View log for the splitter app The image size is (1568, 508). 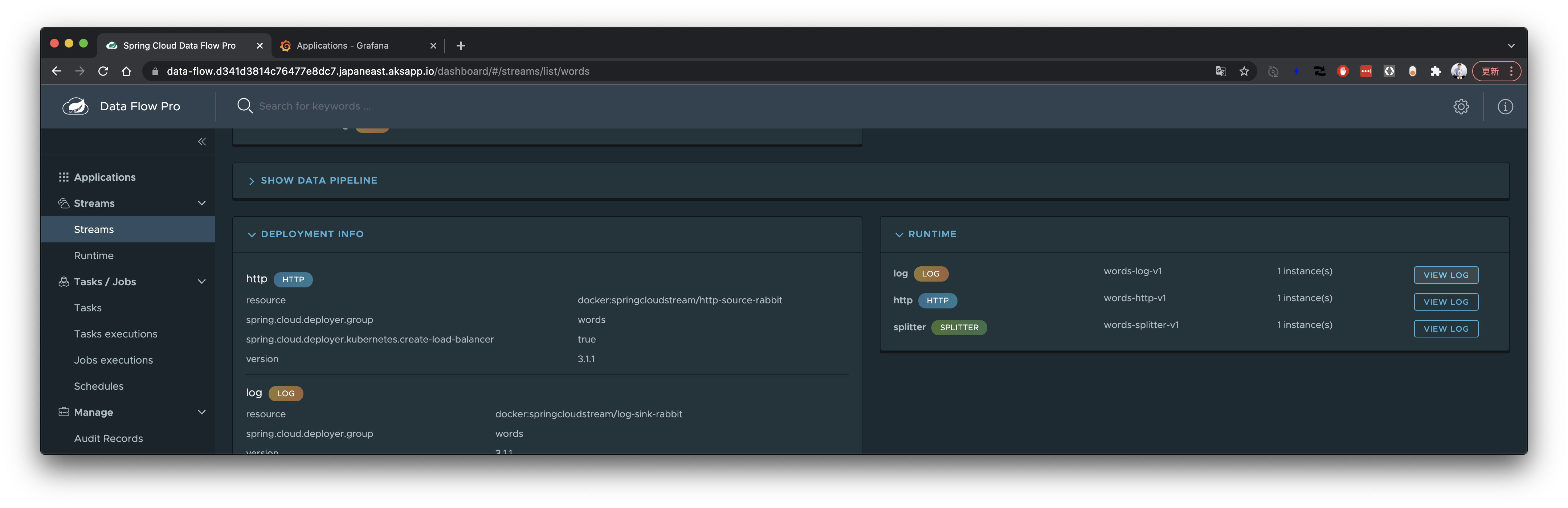pos(1446,328)
